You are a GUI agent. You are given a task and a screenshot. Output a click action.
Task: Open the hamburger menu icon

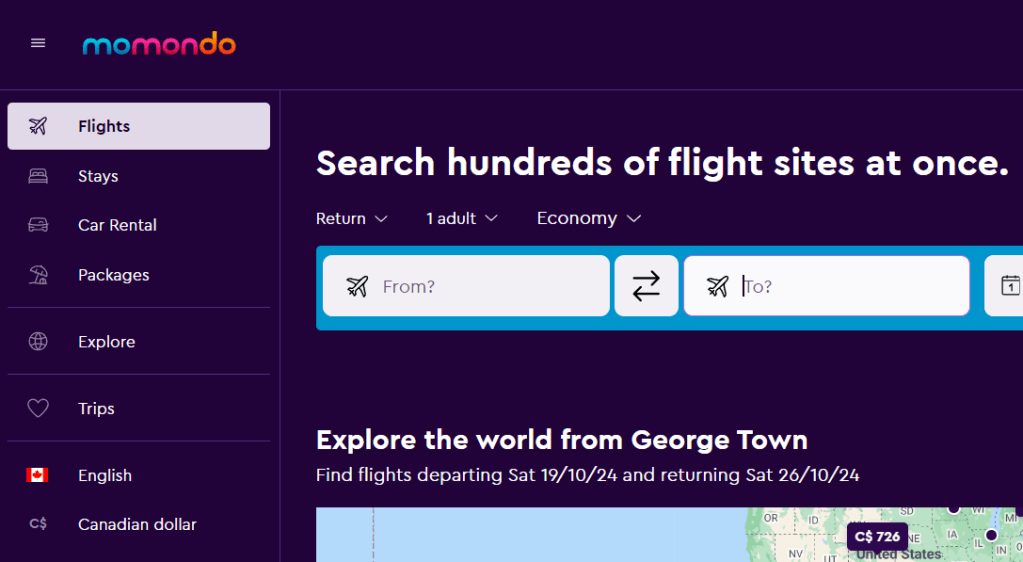[38, 43]
